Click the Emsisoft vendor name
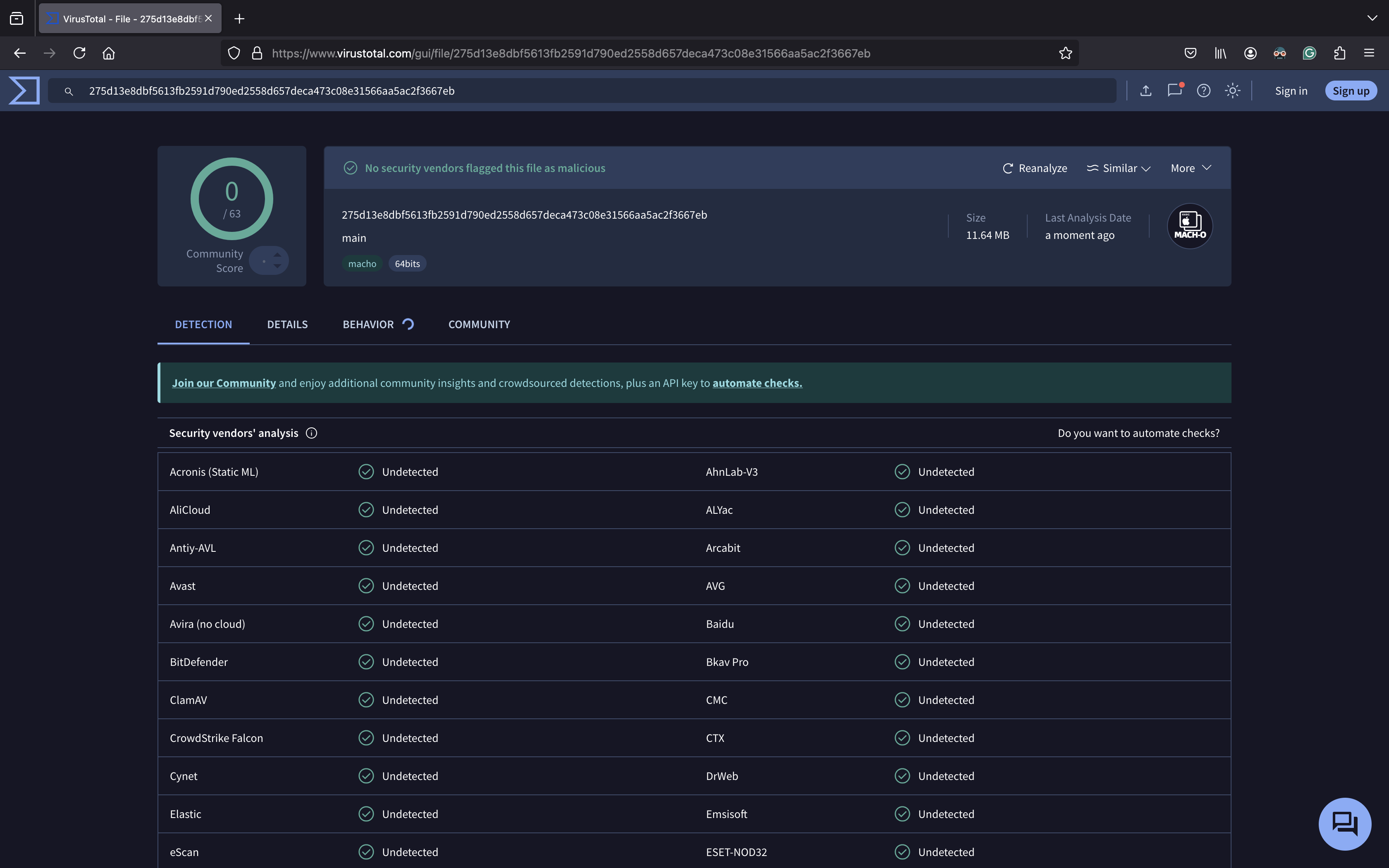The image size is (1389, 868). [726, 814]
